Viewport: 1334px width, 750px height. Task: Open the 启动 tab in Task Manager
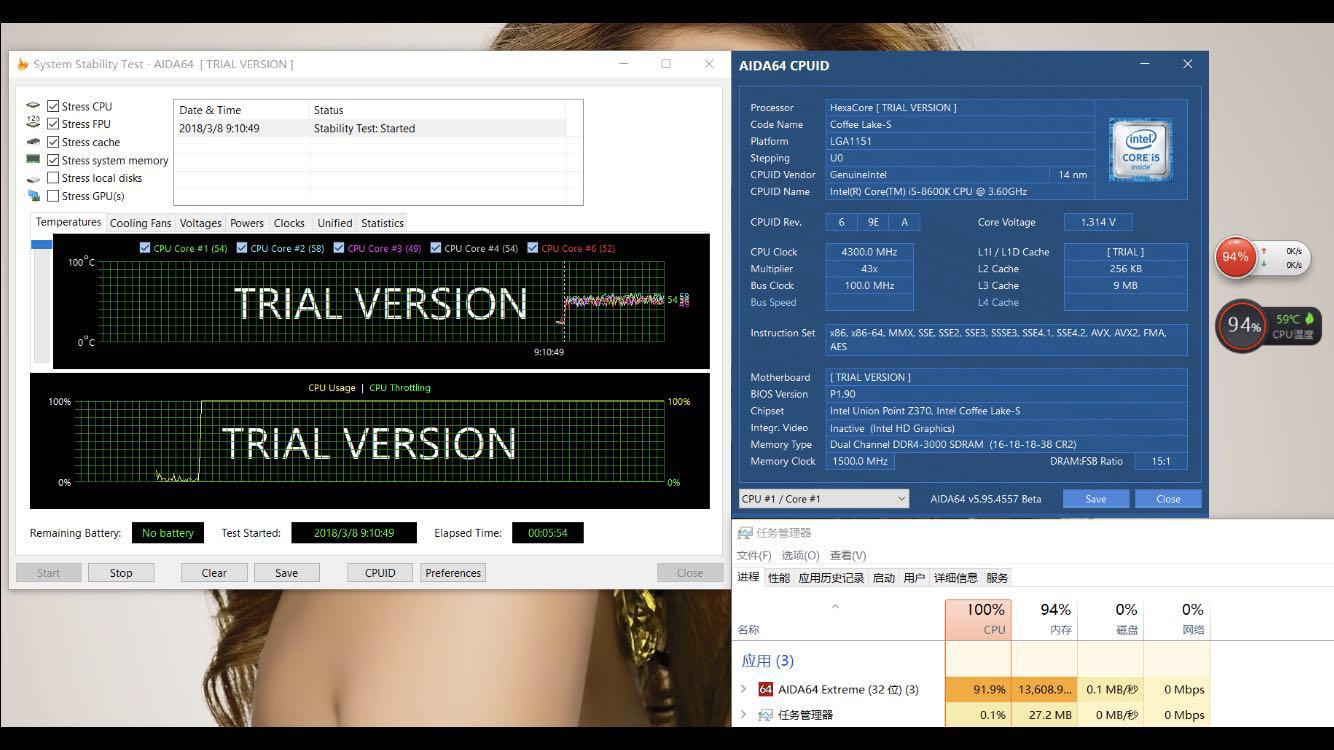coord(884,578)
